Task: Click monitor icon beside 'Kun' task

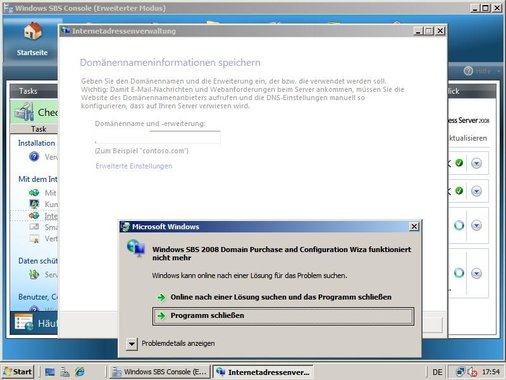Action: [34, 204]
